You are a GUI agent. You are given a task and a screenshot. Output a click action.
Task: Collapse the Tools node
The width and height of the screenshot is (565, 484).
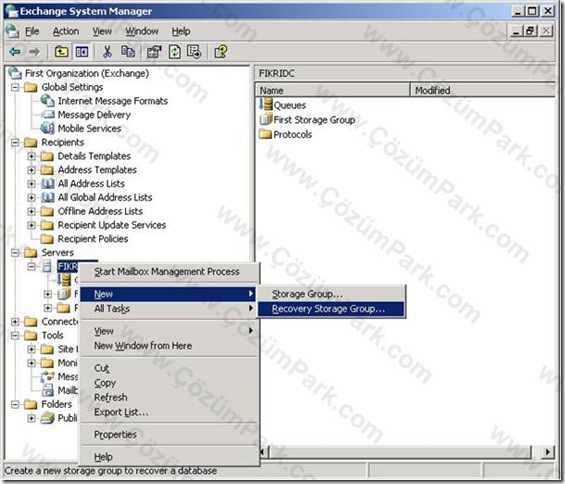tap(15, 336)
